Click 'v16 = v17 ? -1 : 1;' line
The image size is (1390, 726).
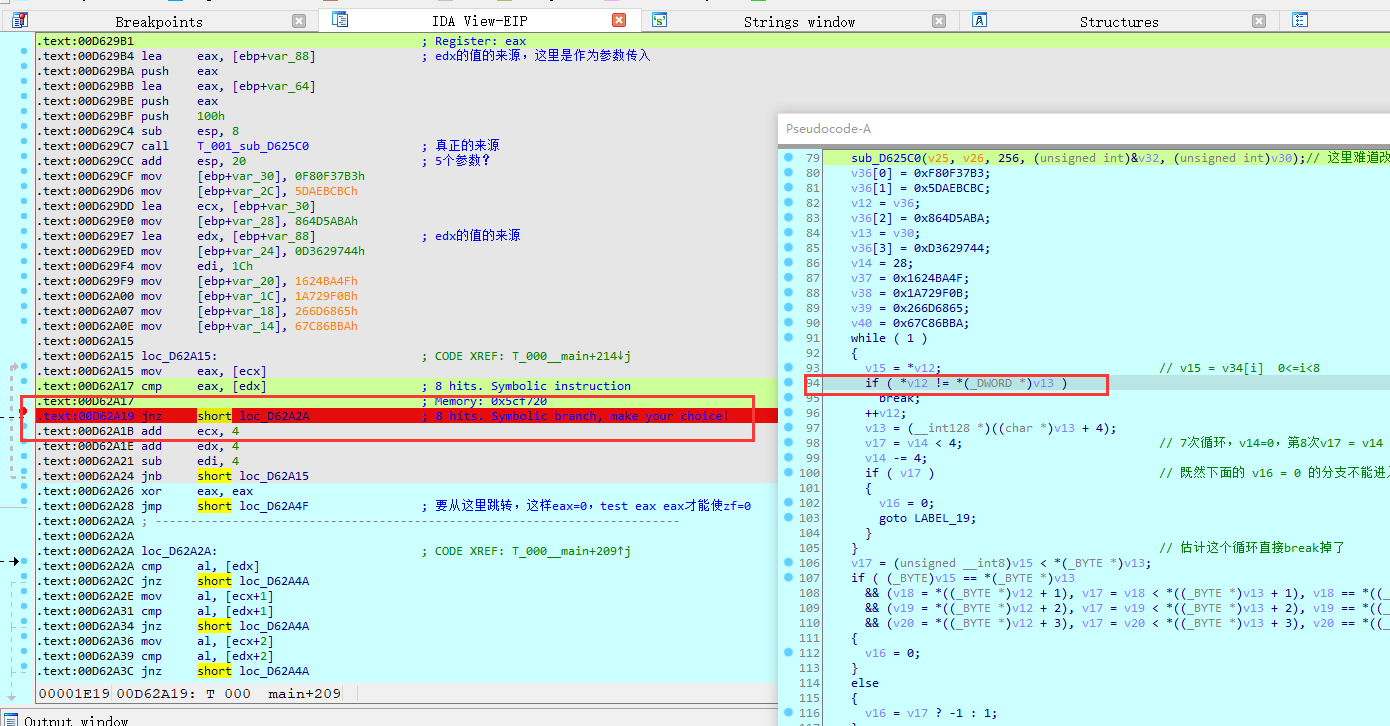click(931, 713)
